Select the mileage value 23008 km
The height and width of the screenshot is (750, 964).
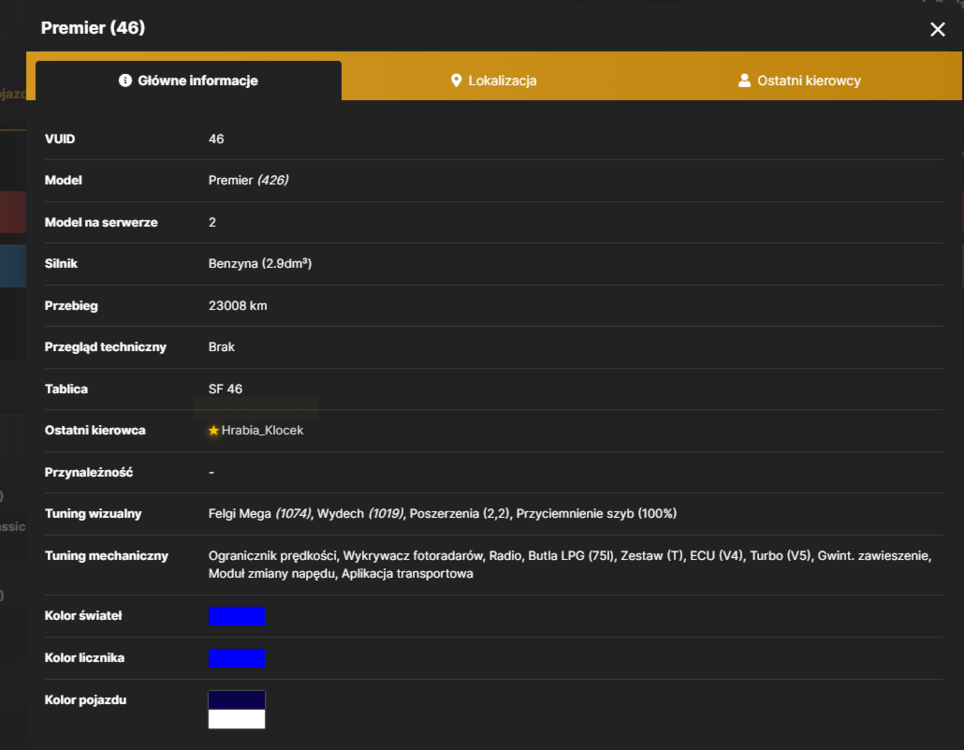tap(238, 306)
